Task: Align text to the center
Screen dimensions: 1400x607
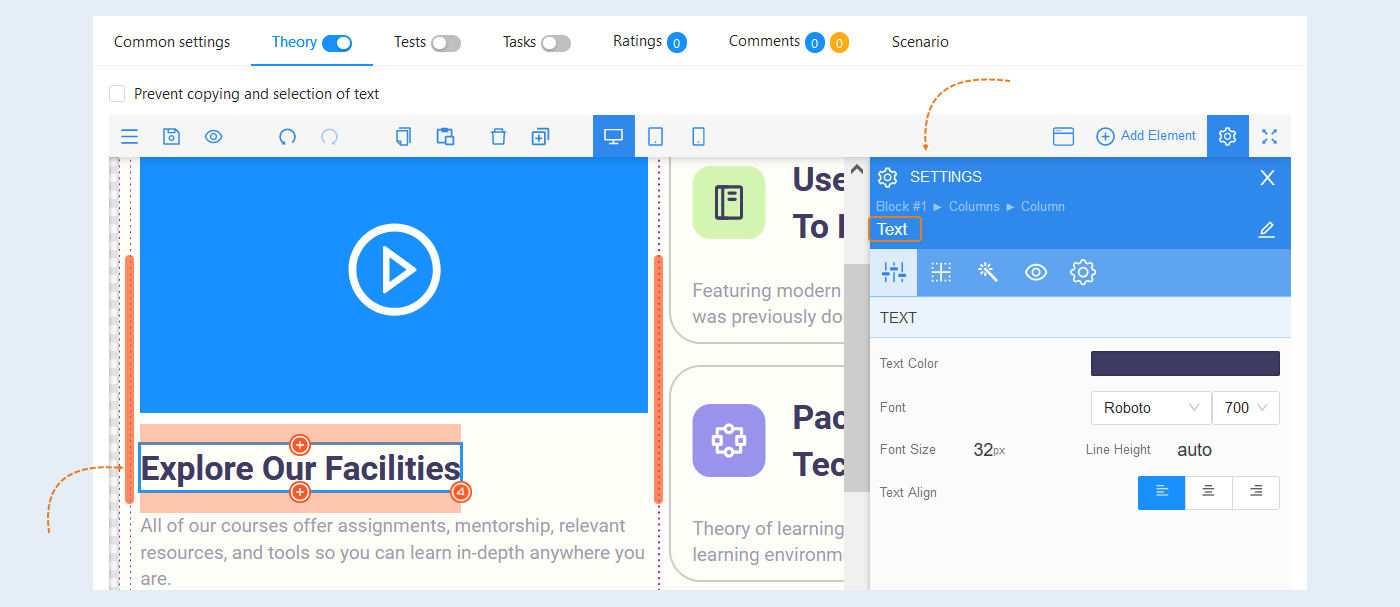Action: [1209, 493]
